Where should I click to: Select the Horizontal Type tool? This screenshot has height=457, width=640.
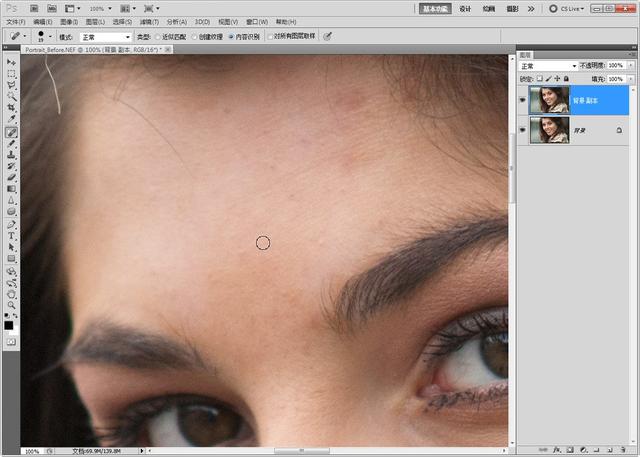[x=11, y=236]
